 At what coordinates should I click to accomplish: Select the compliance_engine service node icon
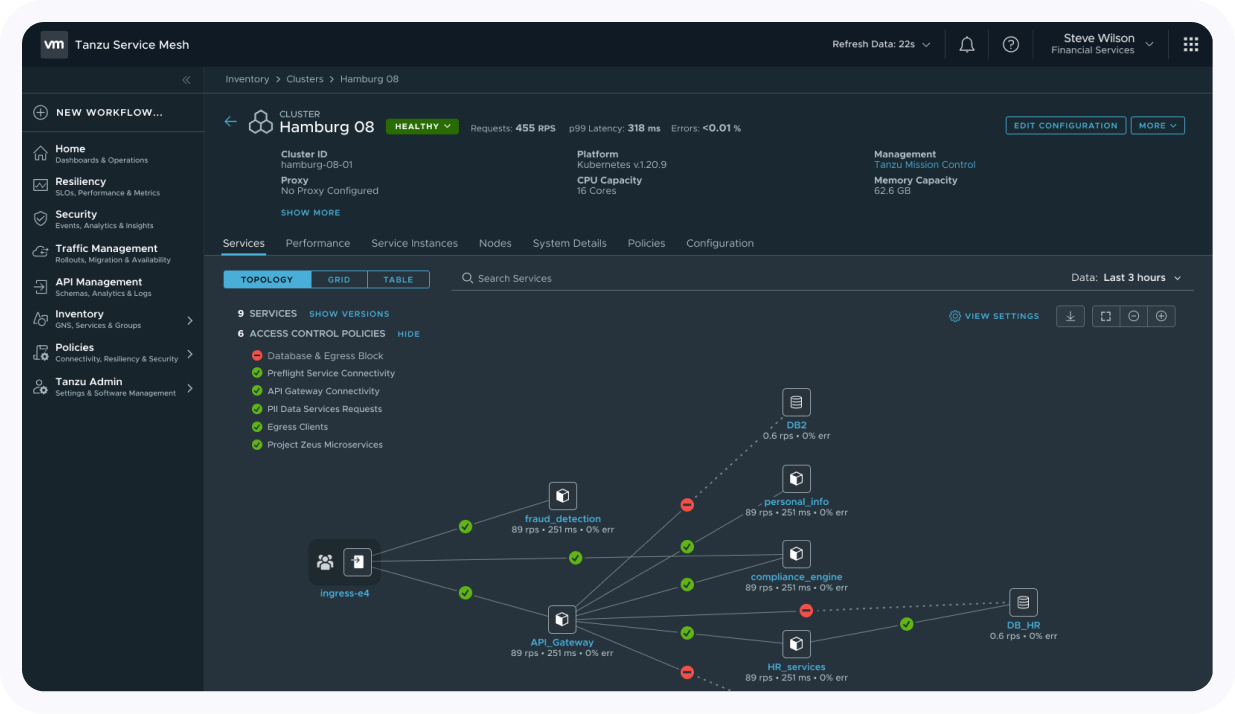coord(796,554)
